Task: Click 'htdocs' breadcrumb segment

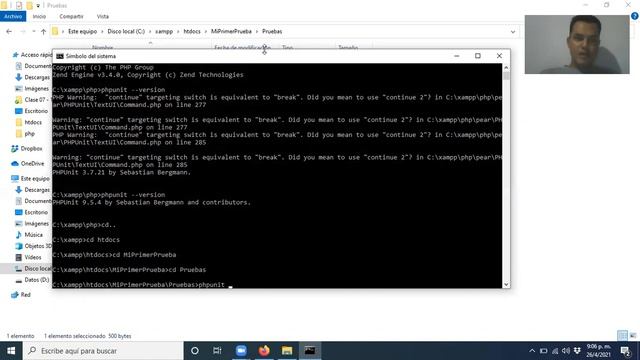Action: (x=192, y=31)
